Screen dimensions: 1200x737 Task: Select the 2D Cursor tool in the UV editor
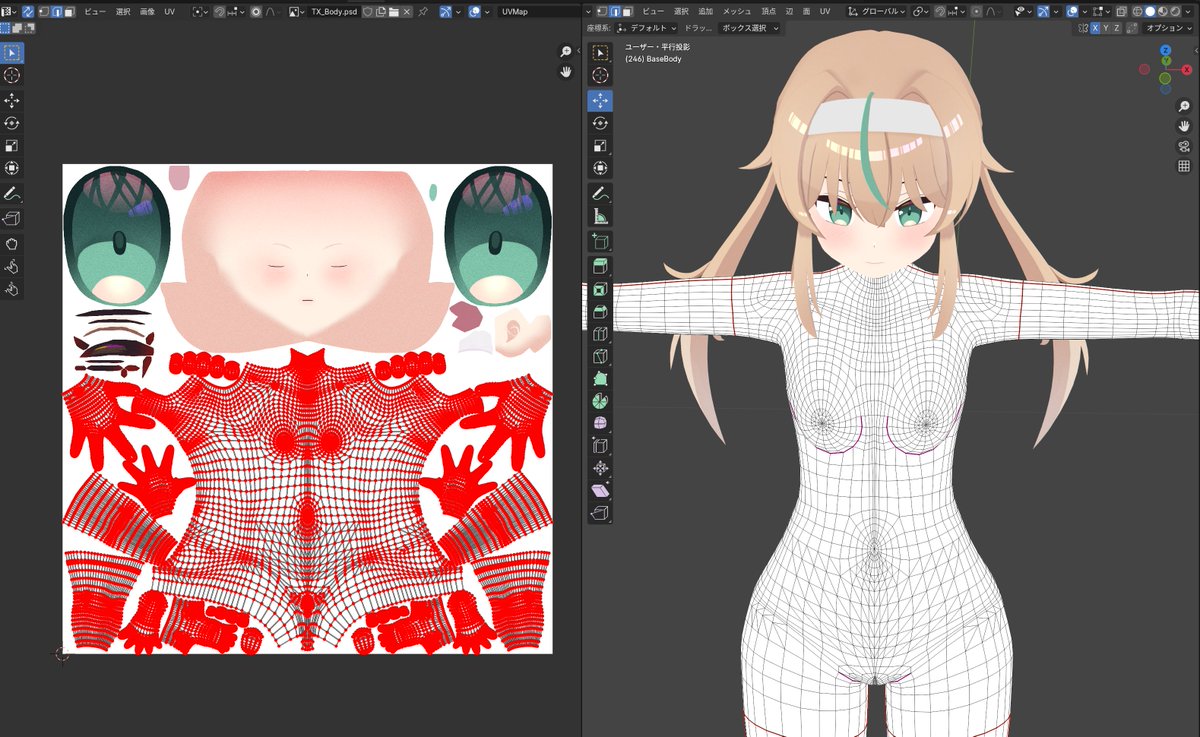[13, 77]
